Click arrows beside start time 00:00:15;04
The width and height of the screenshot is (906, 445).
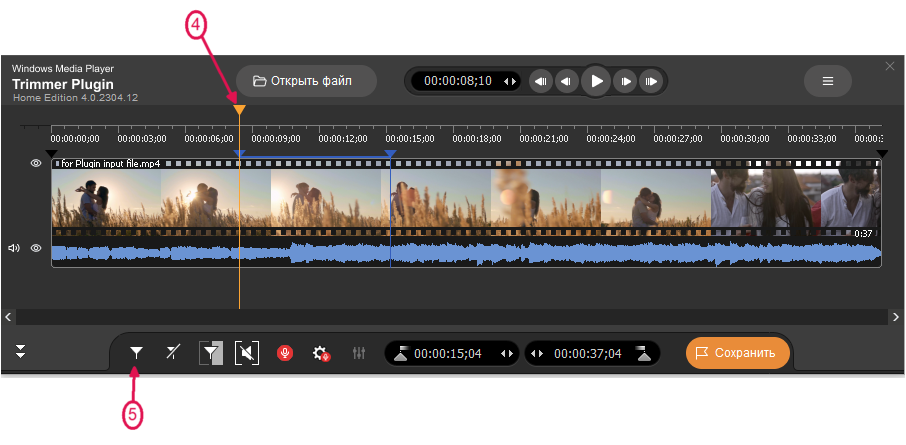(x=507, y=354)
